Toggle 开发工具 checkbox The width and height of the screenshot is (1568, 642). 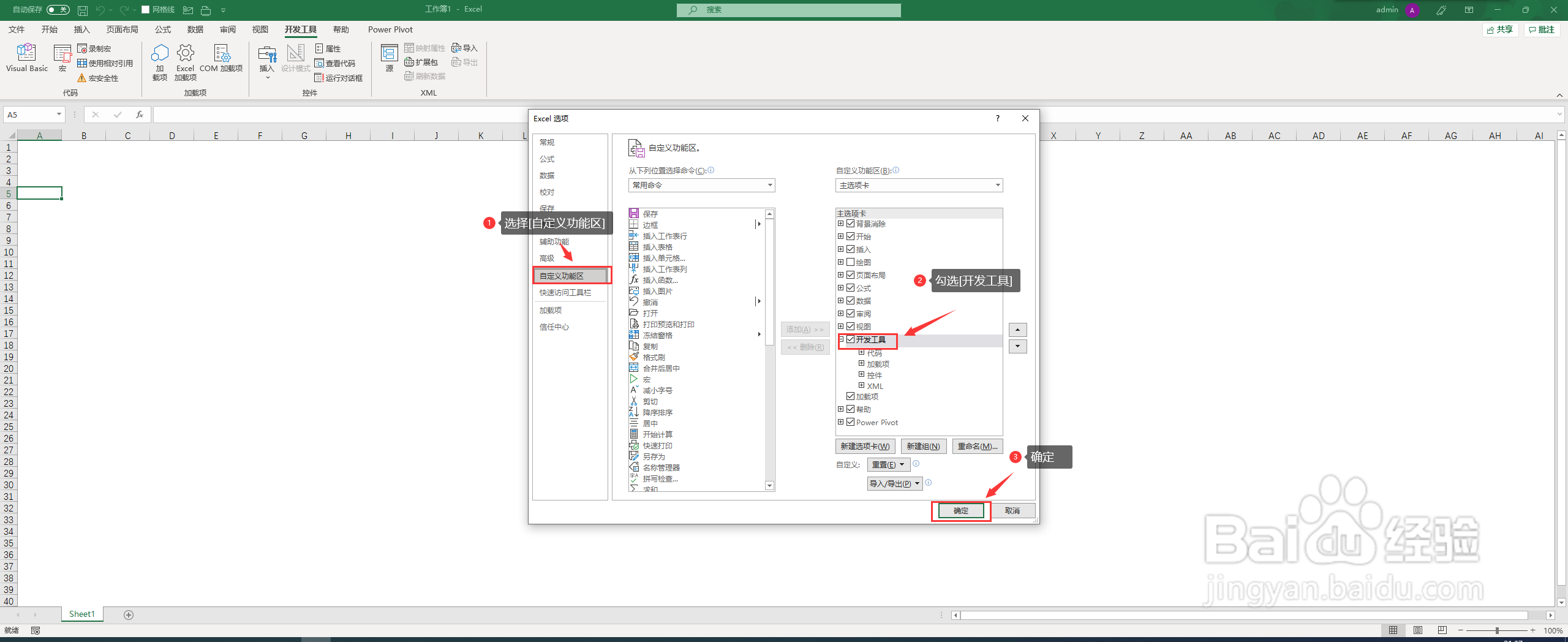click(851, 339)
